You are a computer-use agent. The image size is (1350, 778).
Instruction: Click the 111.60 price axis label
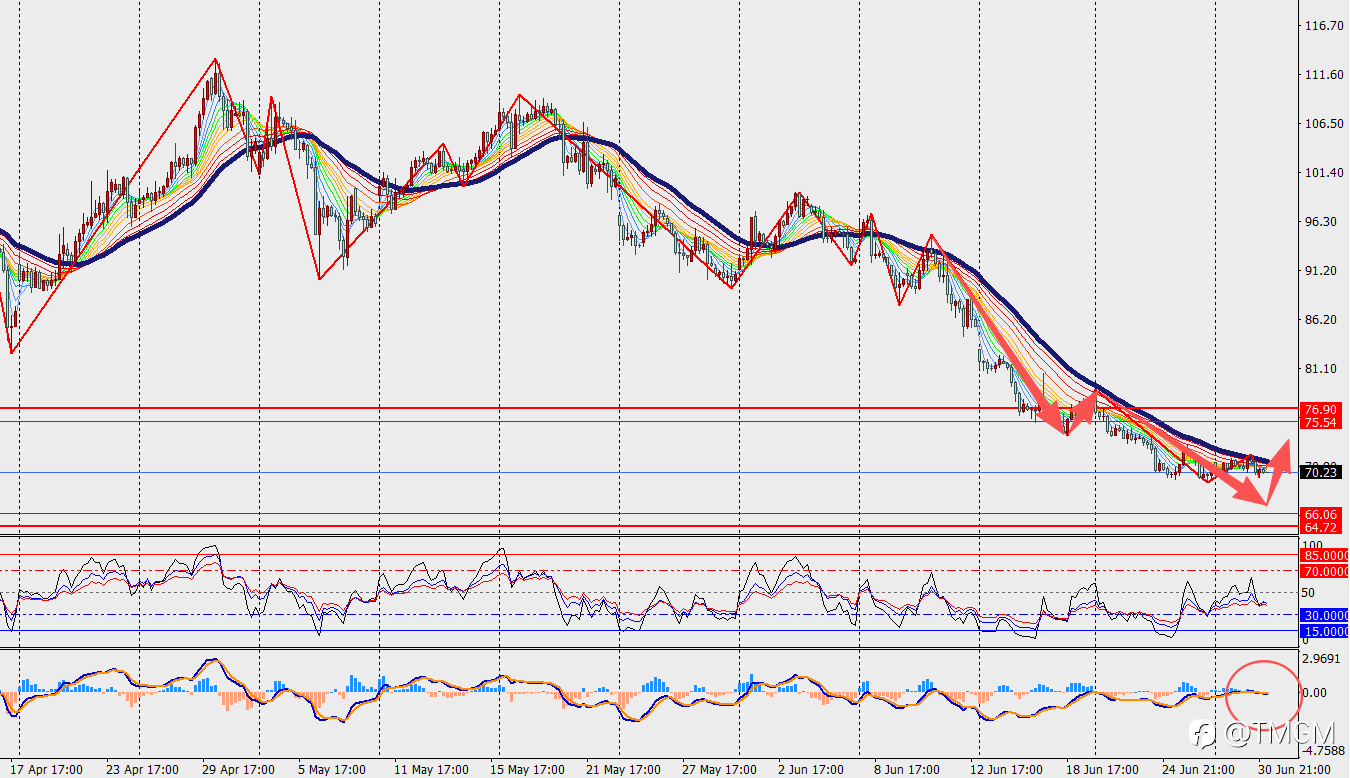coord(1324,75)
